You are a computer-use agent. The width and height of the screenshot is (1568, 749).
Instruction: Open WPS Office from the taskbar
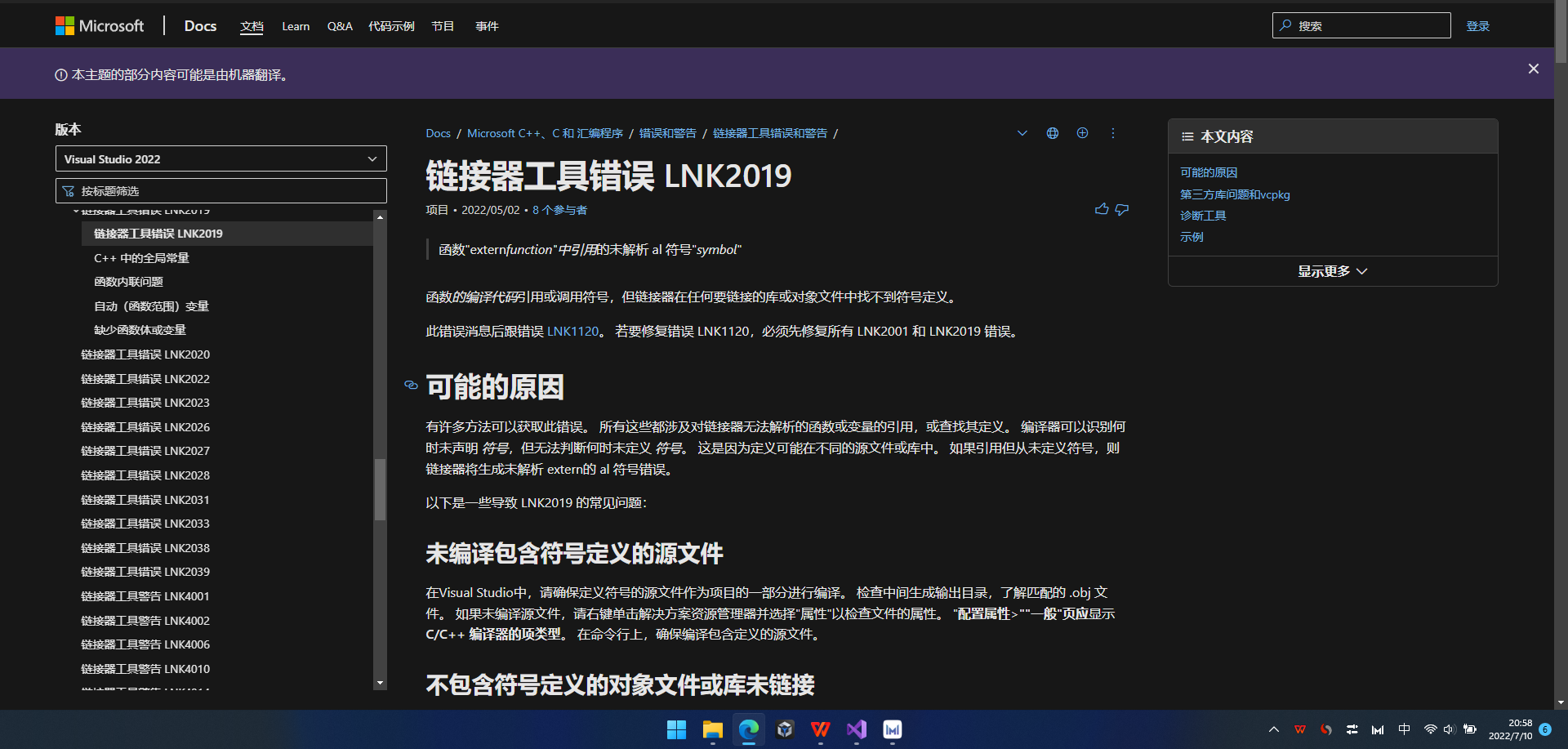pos(820,729)
